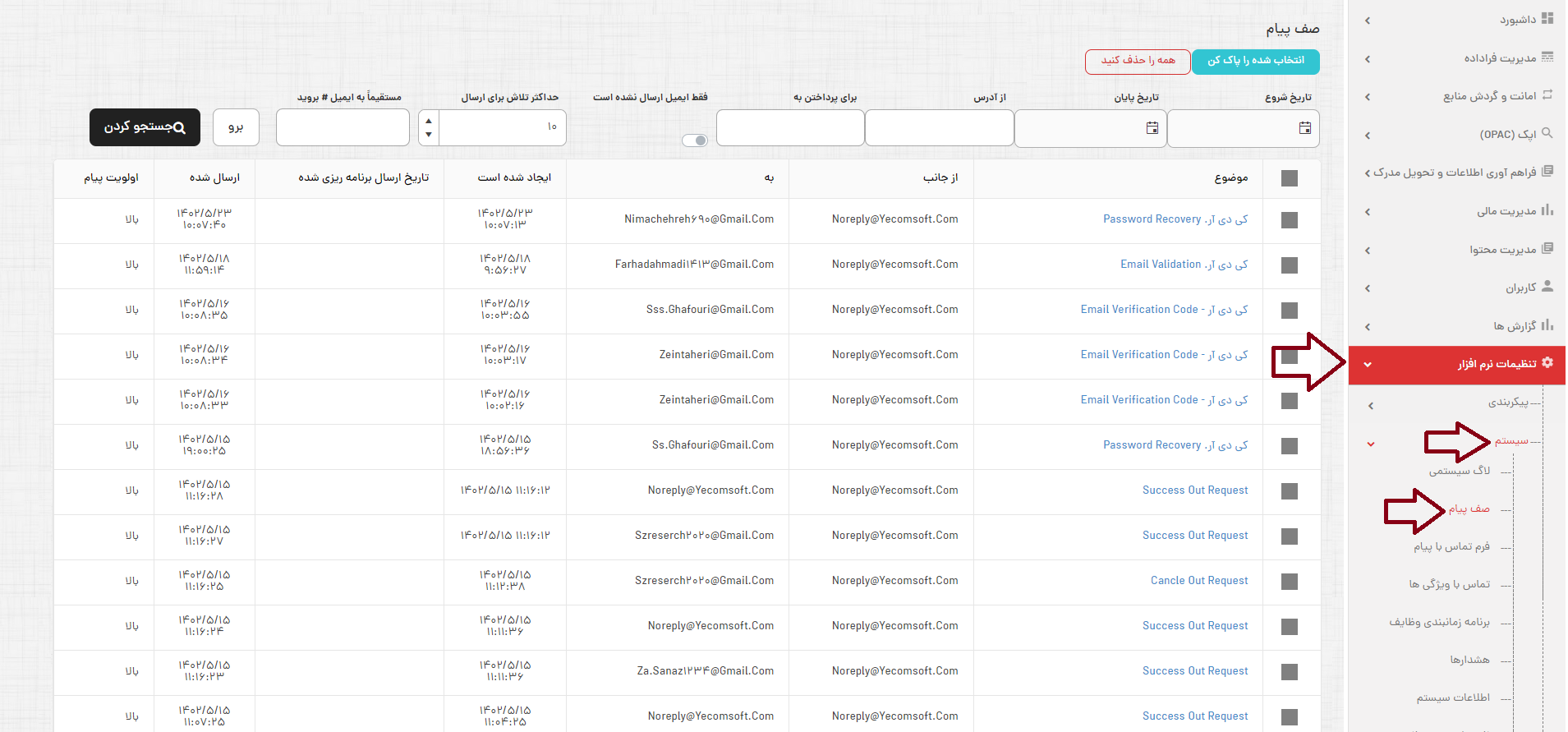Select checkbox for Nimachehreh Password Recovery row

click(x=1290, y=220)
